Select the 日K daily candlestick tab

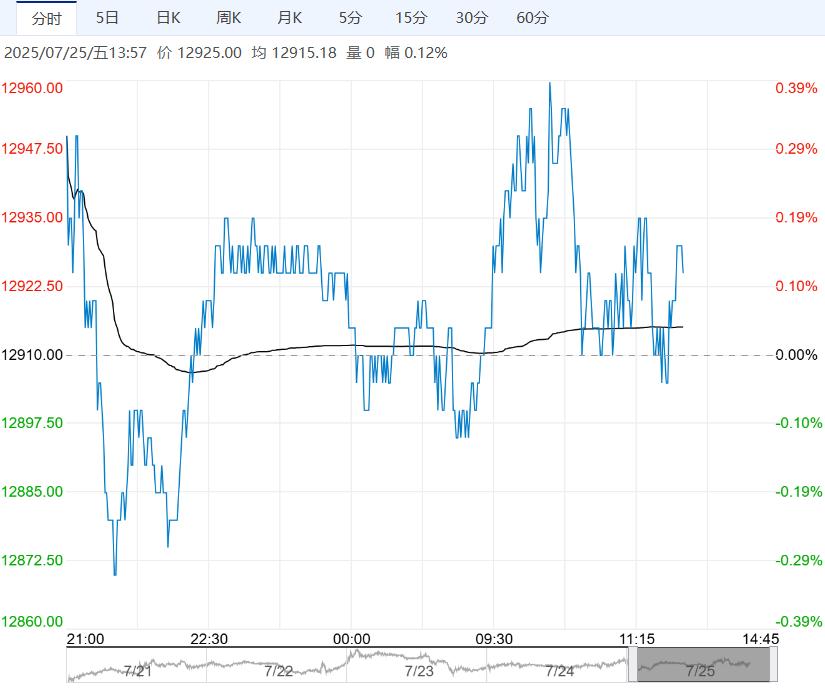pyautogui.click(x=169, y=18)
